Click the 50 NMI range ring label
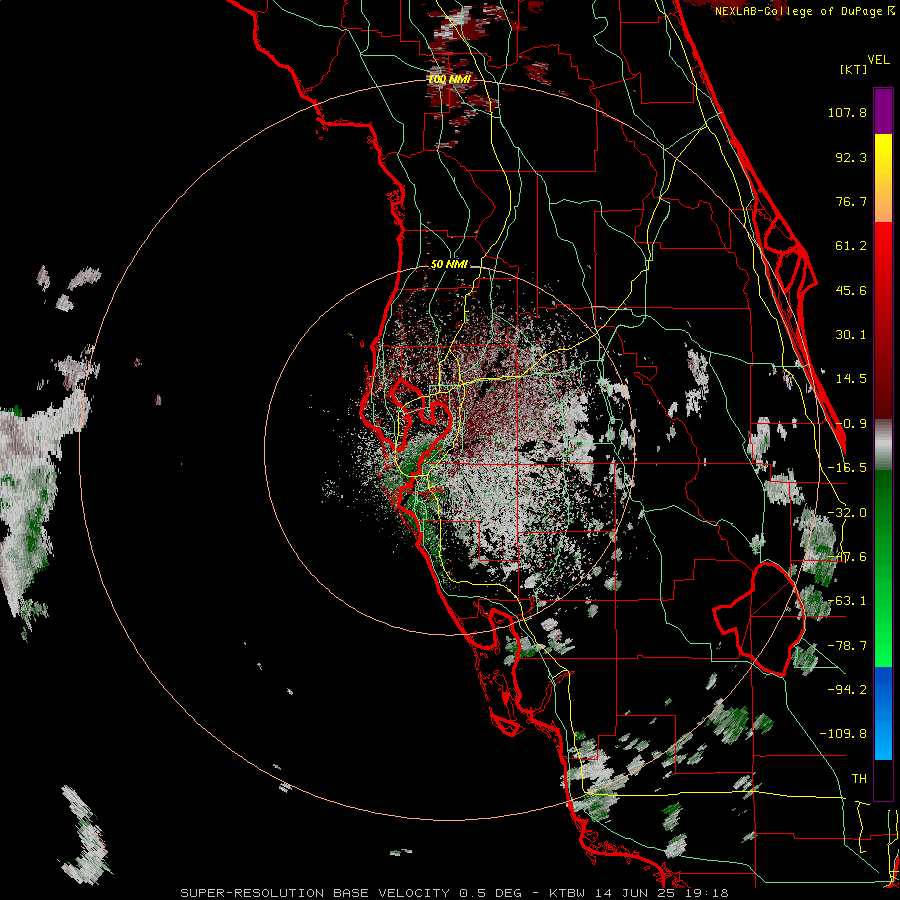900x900 pixels. pos(449,265)
